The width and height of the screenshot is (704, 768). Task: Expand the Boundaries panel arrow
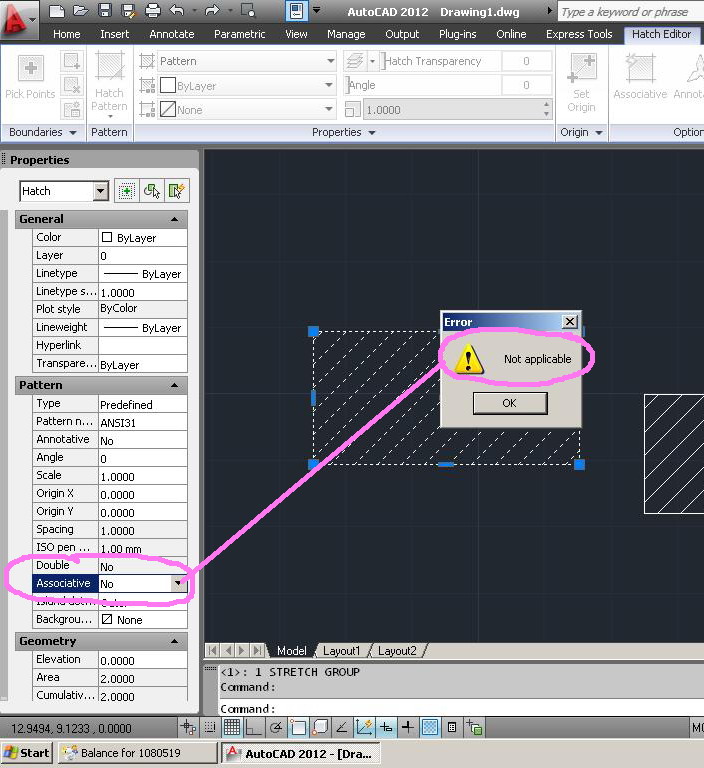(x=73, y=132)
